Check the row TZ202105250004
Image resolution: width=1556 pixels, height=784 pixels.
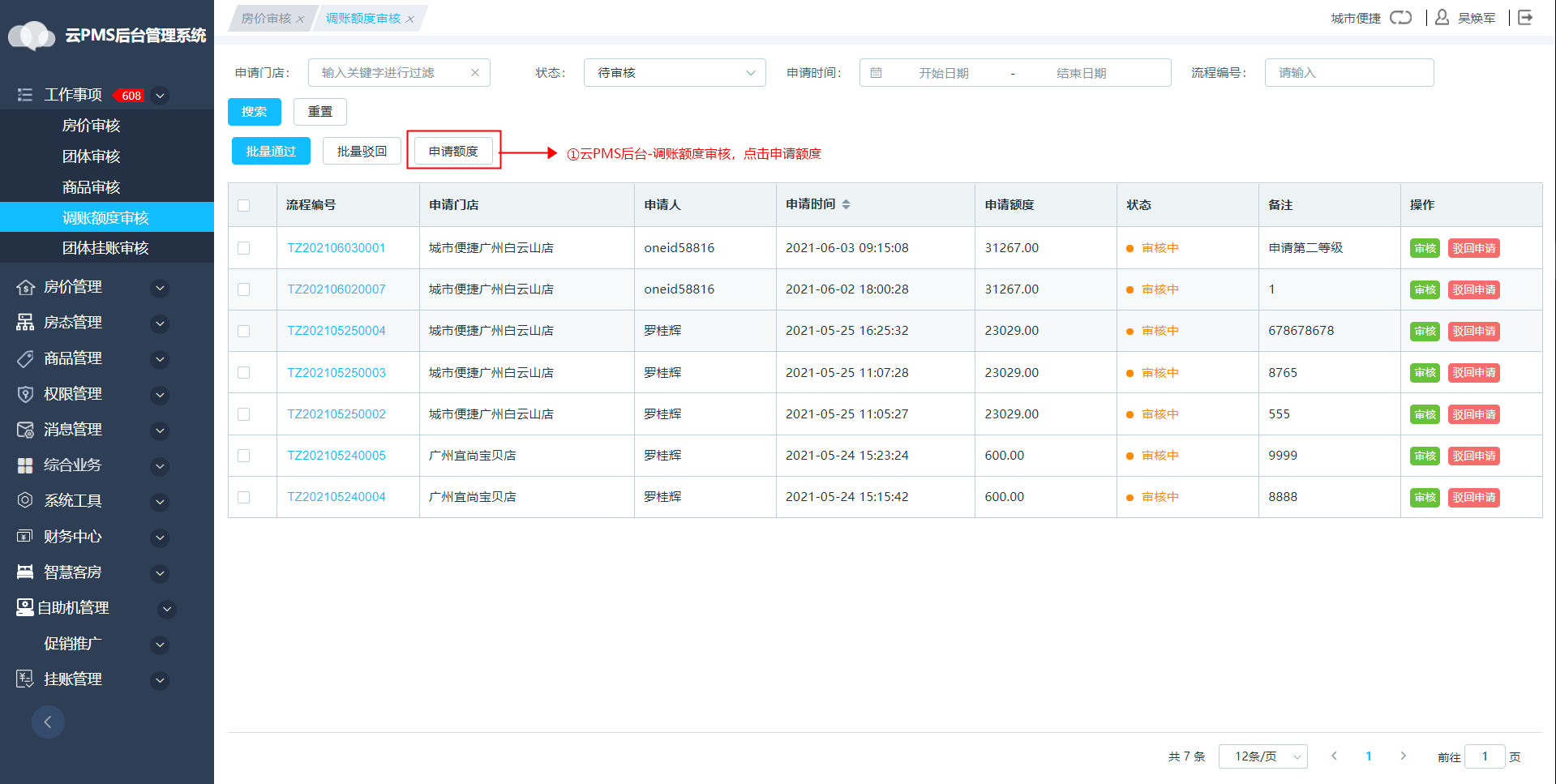(244, 331)
